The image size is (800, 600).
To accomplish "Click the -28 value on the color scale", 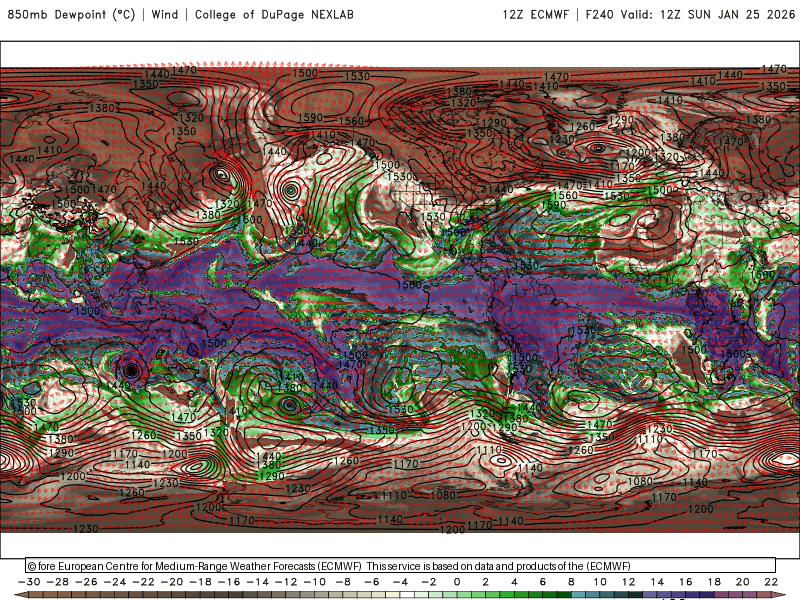I will (x=58, y=582).
